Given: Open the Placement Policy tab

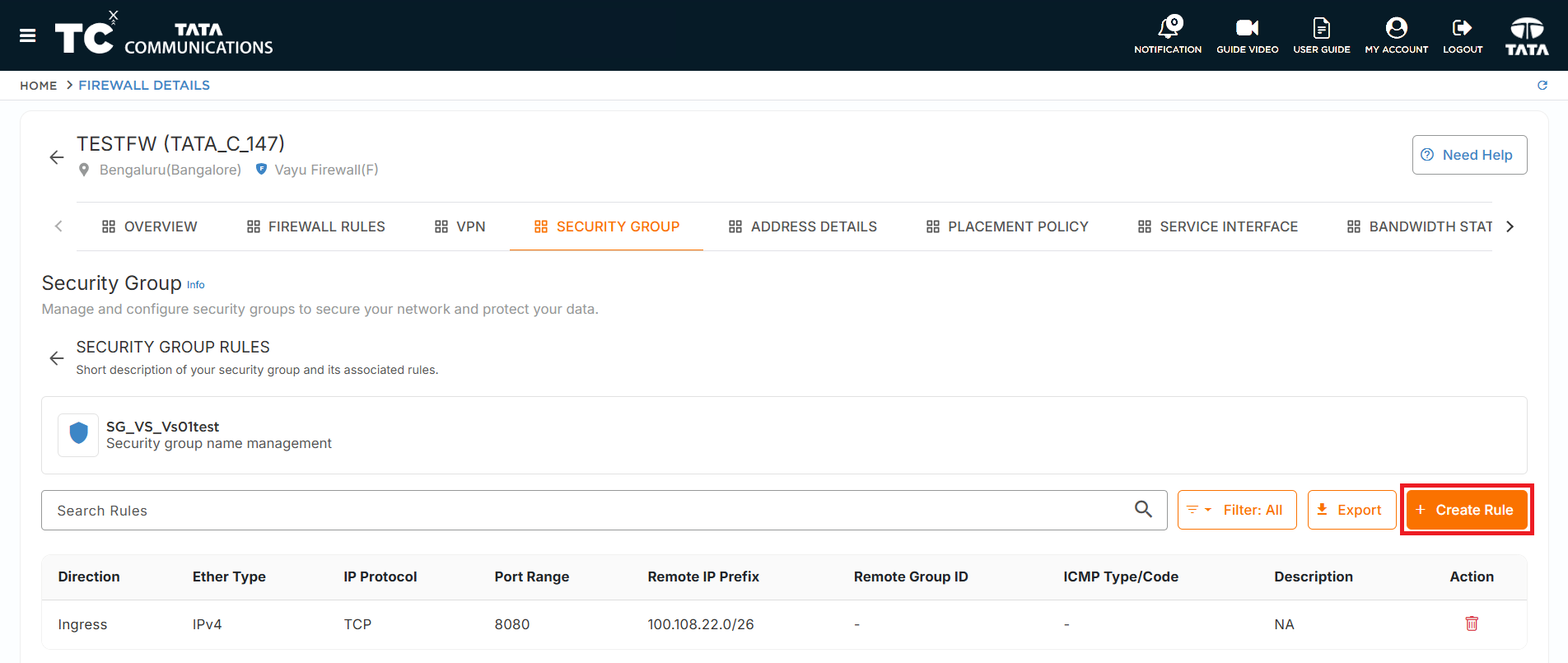Looking at the screenshot, I should 1007,226.
